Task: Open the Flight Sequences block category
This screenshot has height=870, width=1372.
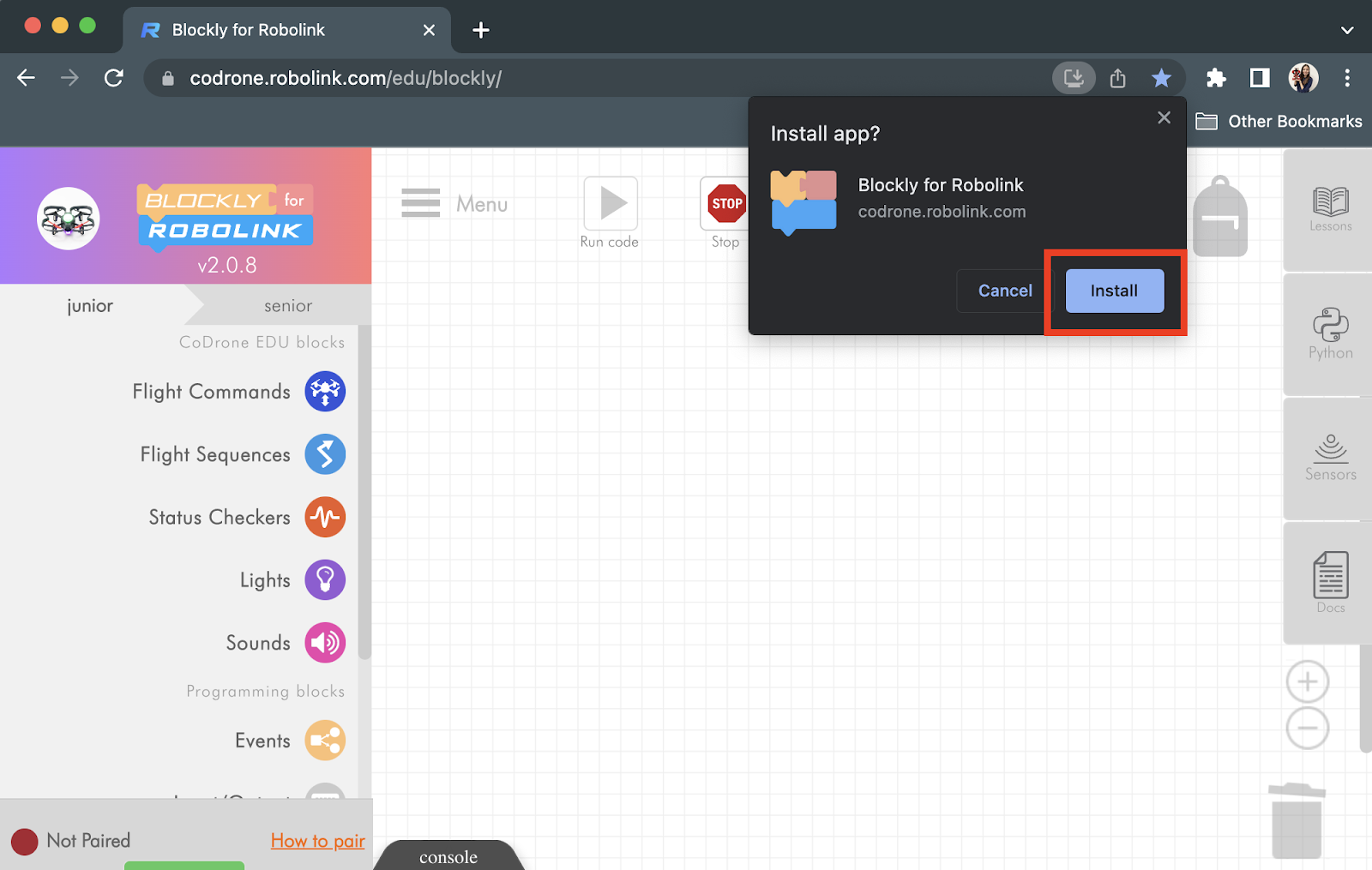Action: 243,454
